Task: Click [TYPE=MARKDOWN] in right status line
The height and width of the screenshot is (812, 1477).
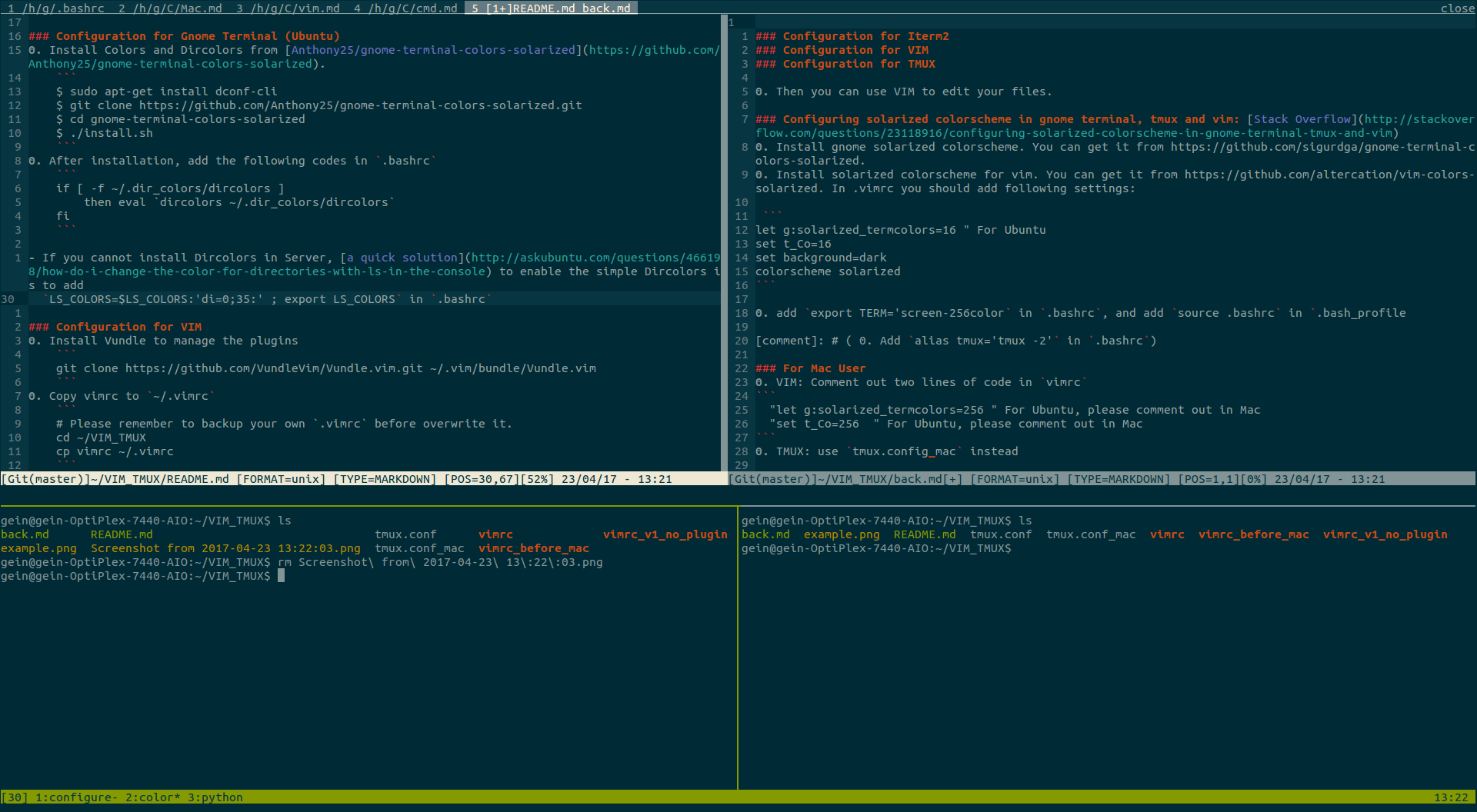Action: 1119,479
